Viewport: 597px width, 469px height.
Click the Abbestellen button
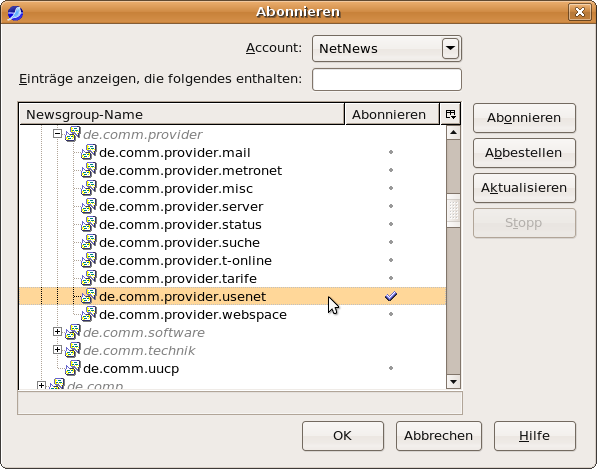(x=524, y=153)
